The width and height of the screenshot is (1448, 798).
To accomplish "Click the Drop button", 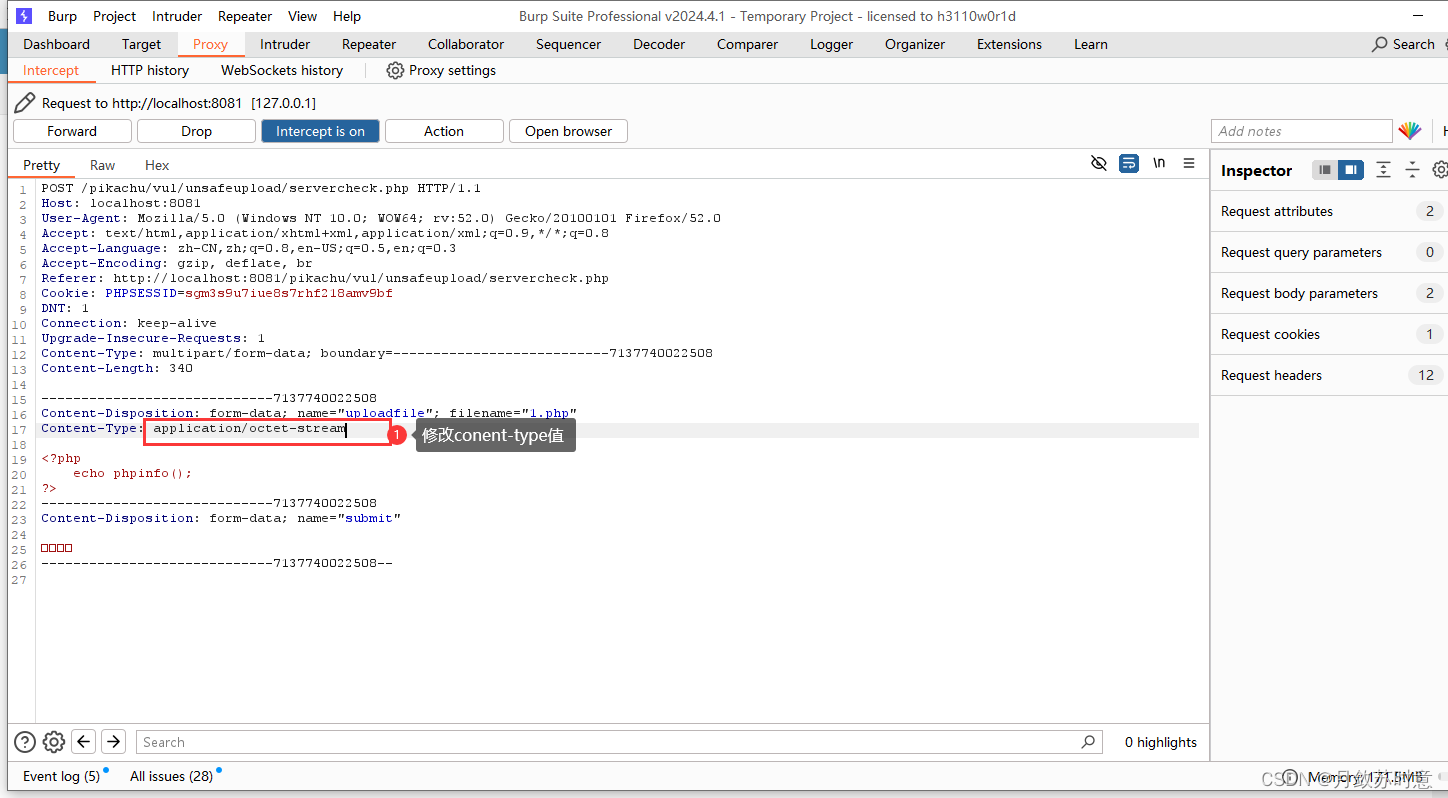I will pos(196,131).
